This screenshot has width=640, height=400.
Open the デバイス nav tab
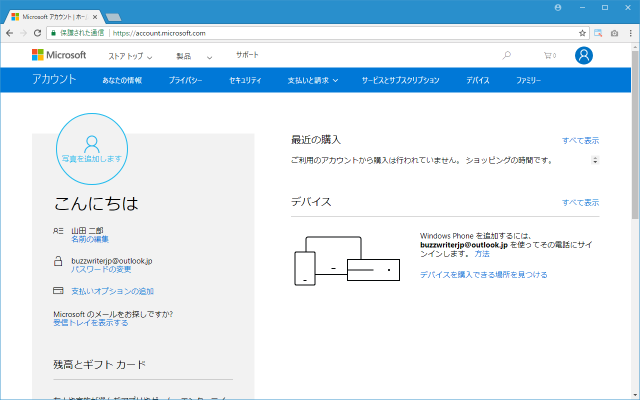[478, 80]
